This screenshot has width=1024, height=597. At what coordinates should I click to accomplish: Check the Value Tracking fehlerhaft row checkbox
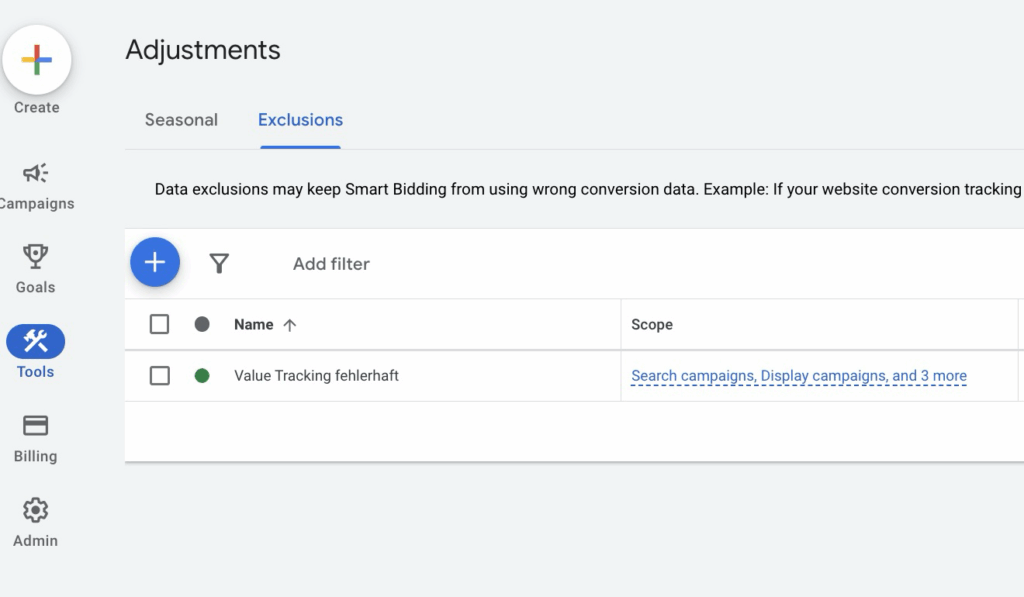pos(159,376)
